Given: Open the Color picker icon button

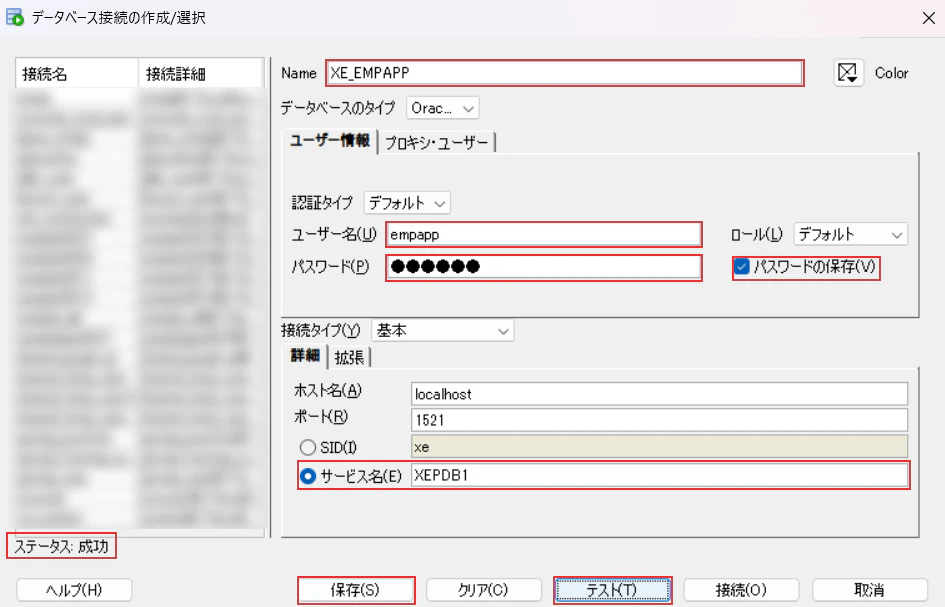Looking at the screenshot, I should [848, 73].
